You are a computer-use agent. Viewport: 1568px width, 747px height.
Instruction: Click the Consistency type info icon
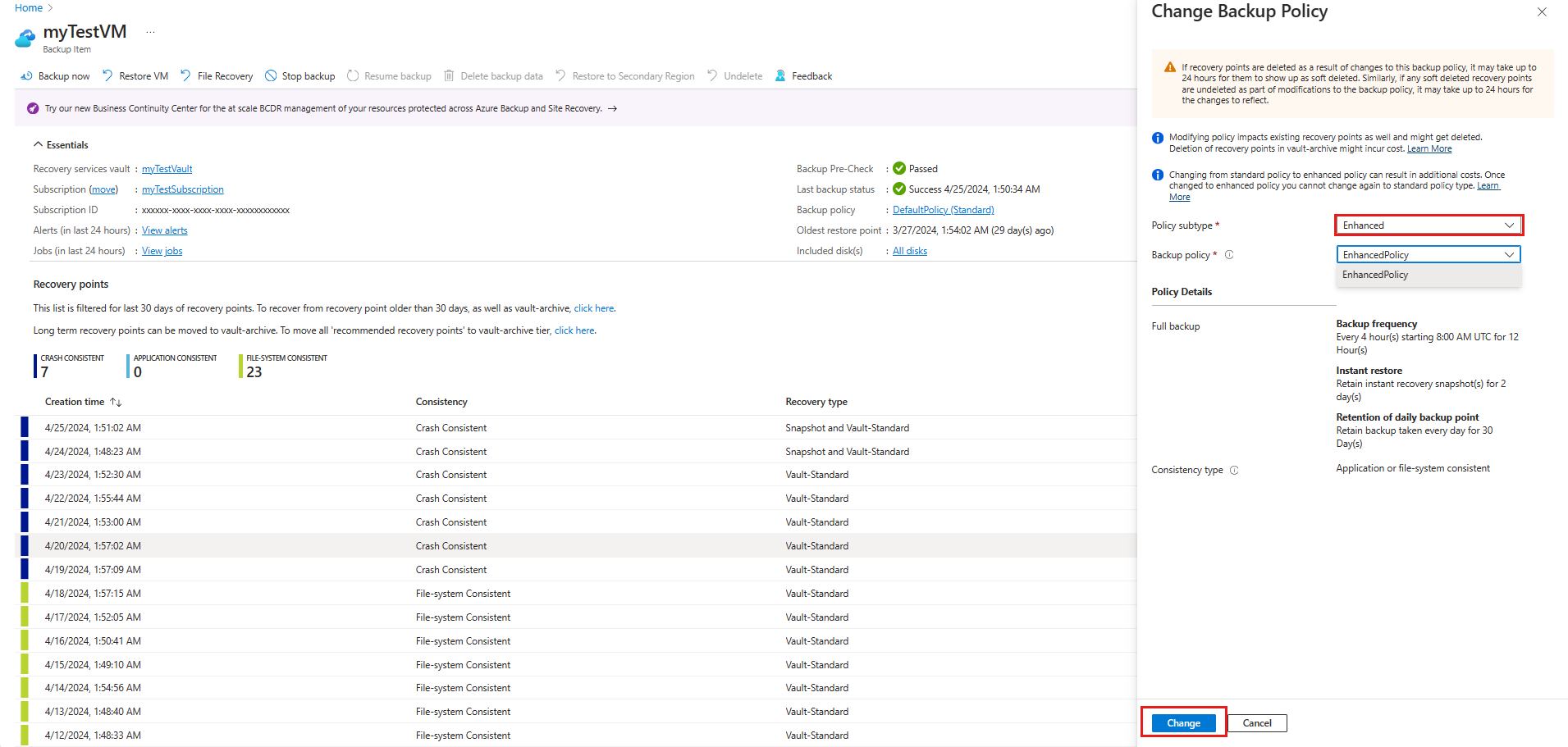1234,471
